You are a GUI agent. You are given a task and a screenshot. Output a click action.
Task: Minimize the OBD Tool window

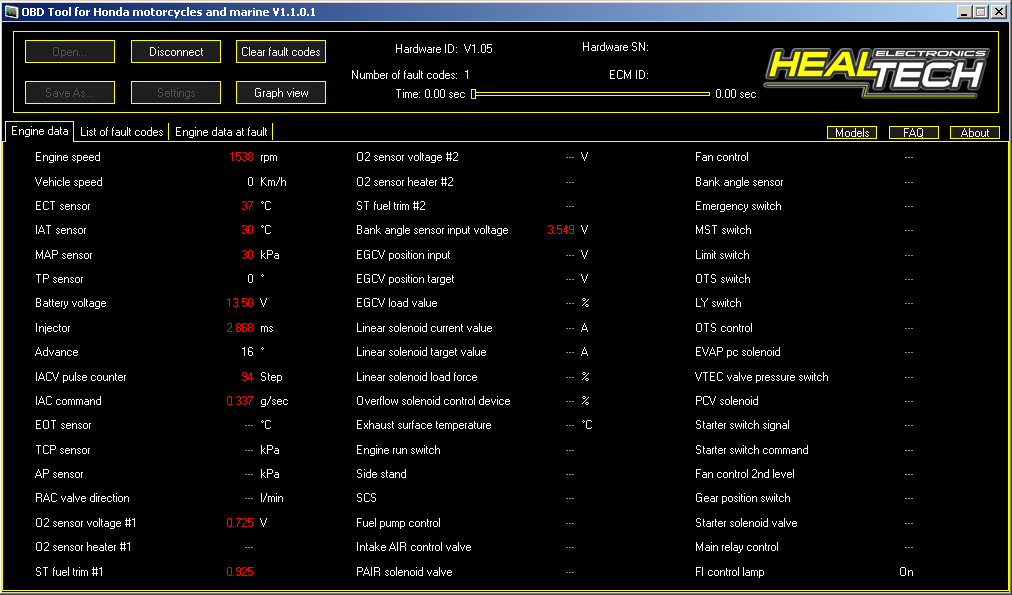(x=962, y=11)
